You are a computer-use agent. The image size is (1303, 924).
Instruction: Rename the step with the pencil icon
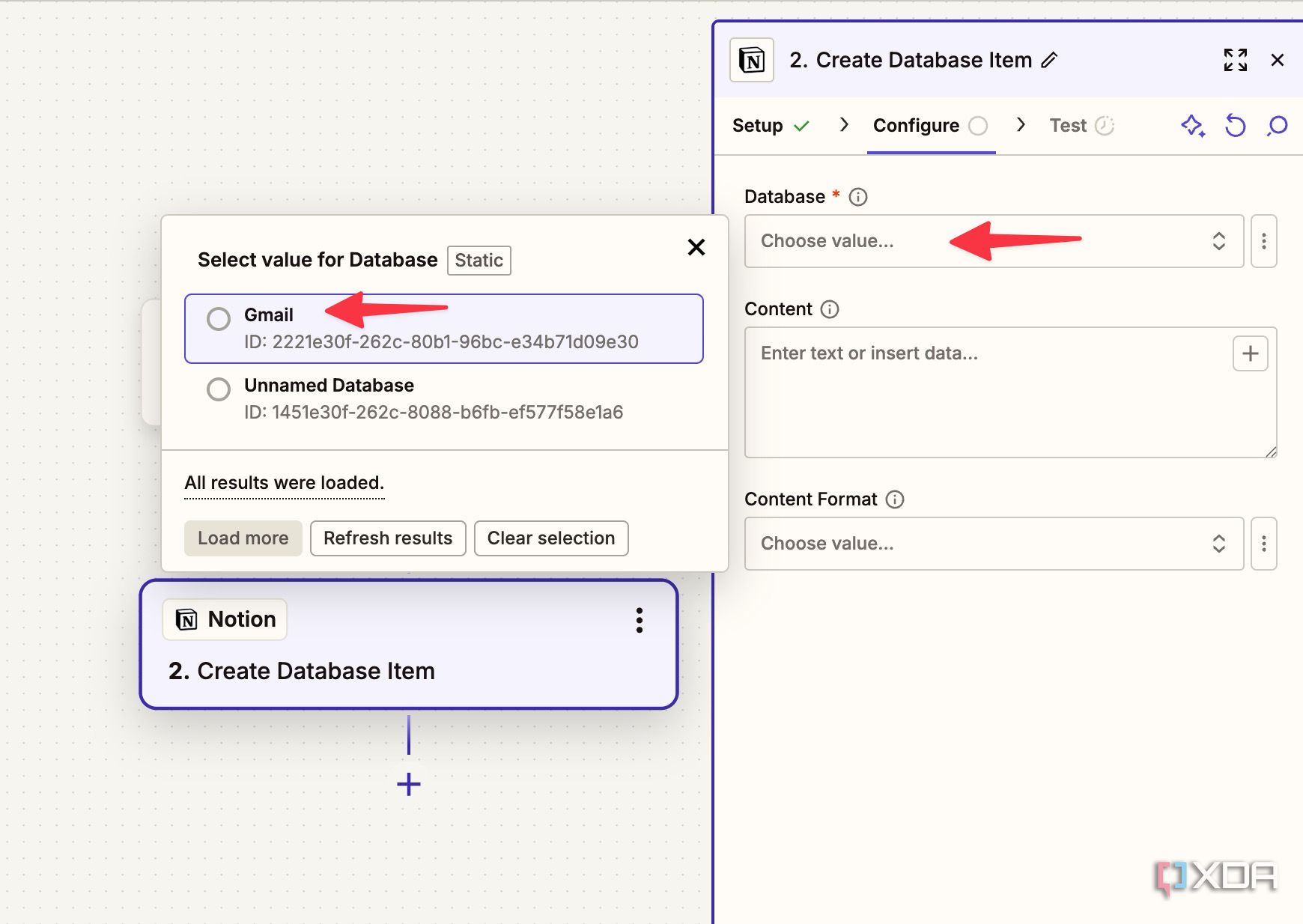1050,60
